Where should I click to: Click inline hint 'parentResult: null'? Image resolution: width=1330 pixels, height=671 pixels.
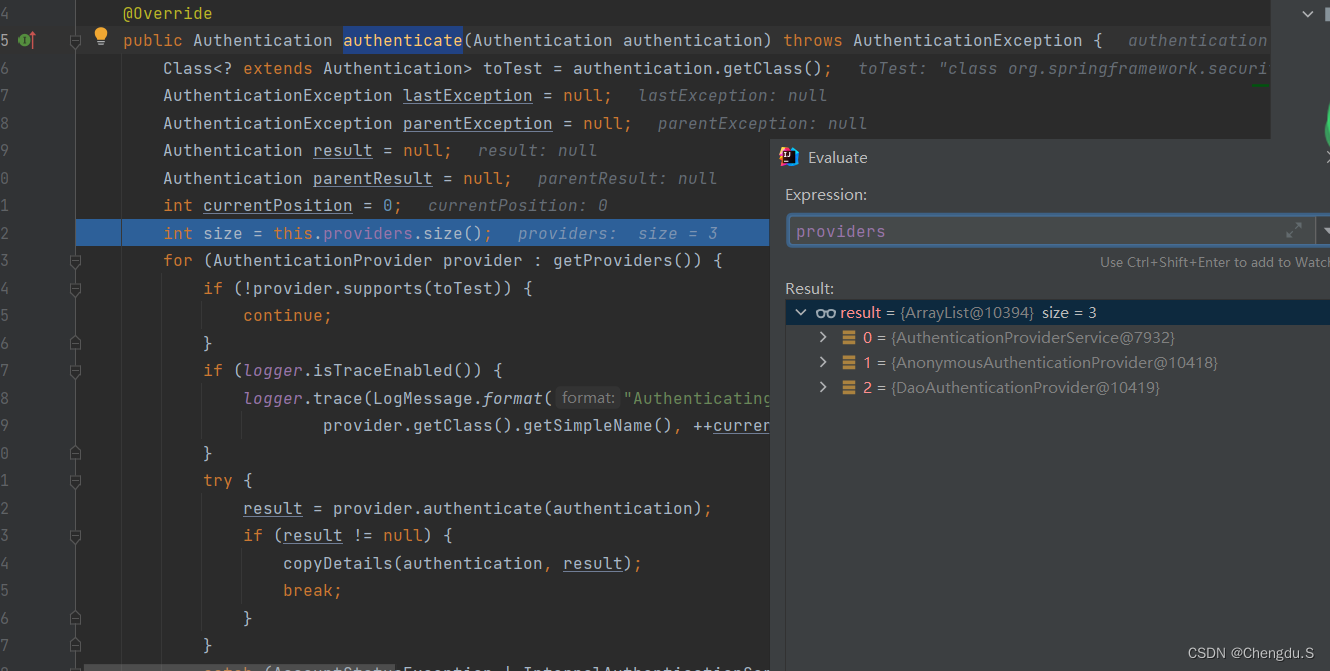628,178
